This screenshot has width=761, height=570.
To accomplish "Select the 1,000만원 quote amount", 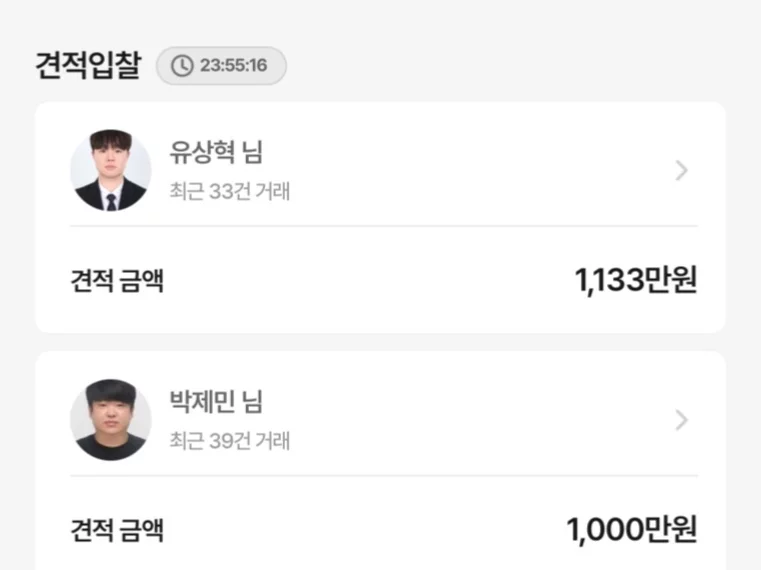I will [632, 530].
